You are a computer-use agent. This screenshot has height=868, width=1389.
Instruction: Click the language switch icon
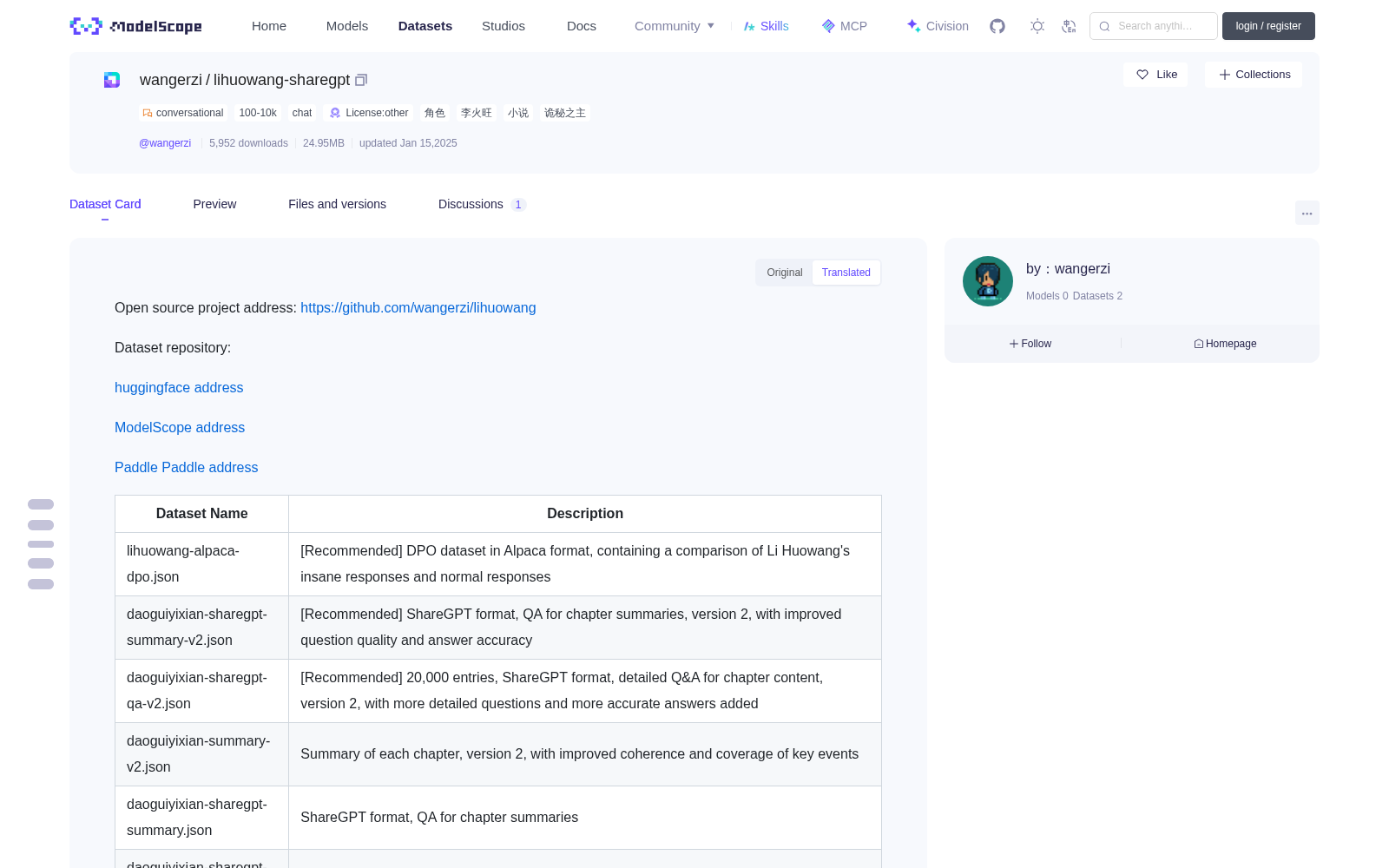pyautogui.click(x=1069, y=26)
